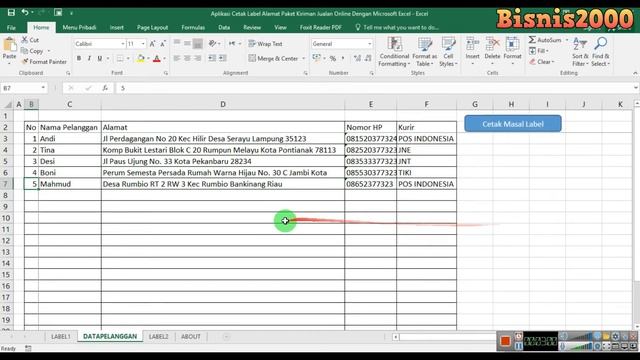Open Conditional Formatting menu
Image resolution: width=640 pixels, height=360 pixels.
[394, 52]
